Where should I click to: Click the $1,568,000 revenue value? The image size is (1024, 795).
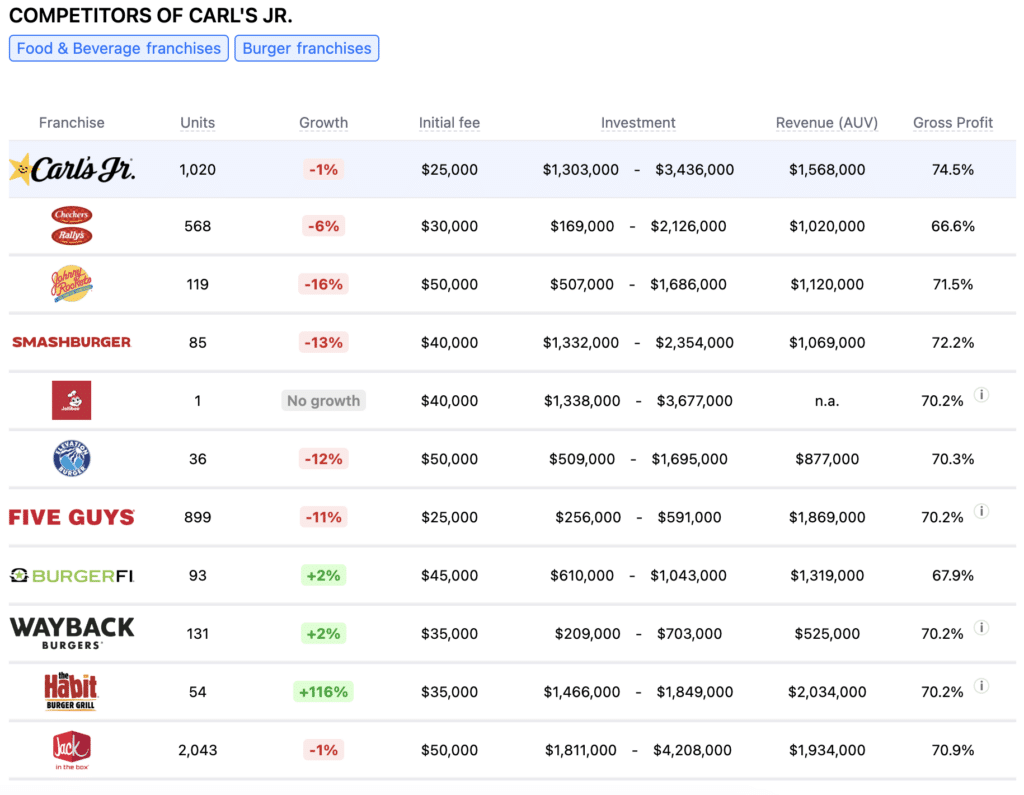pos(827,170)
